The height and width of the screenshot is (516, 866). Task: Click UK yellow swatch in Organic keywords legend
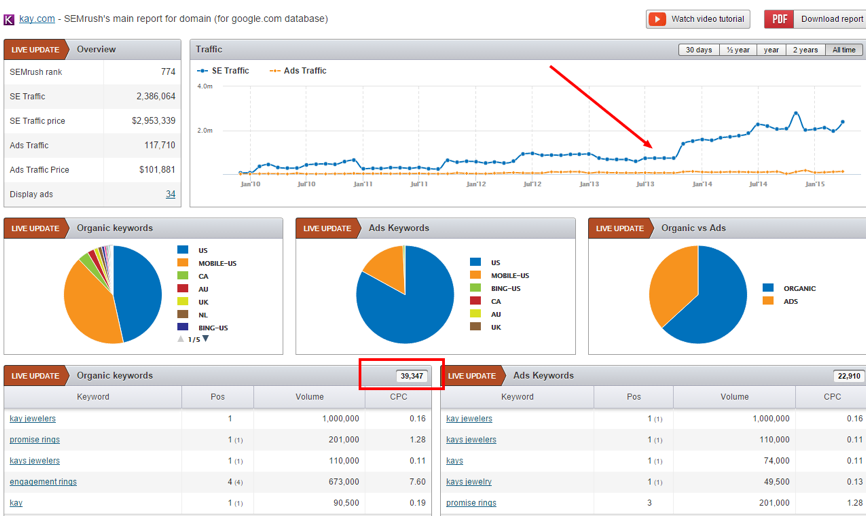[x=183, y=302]
